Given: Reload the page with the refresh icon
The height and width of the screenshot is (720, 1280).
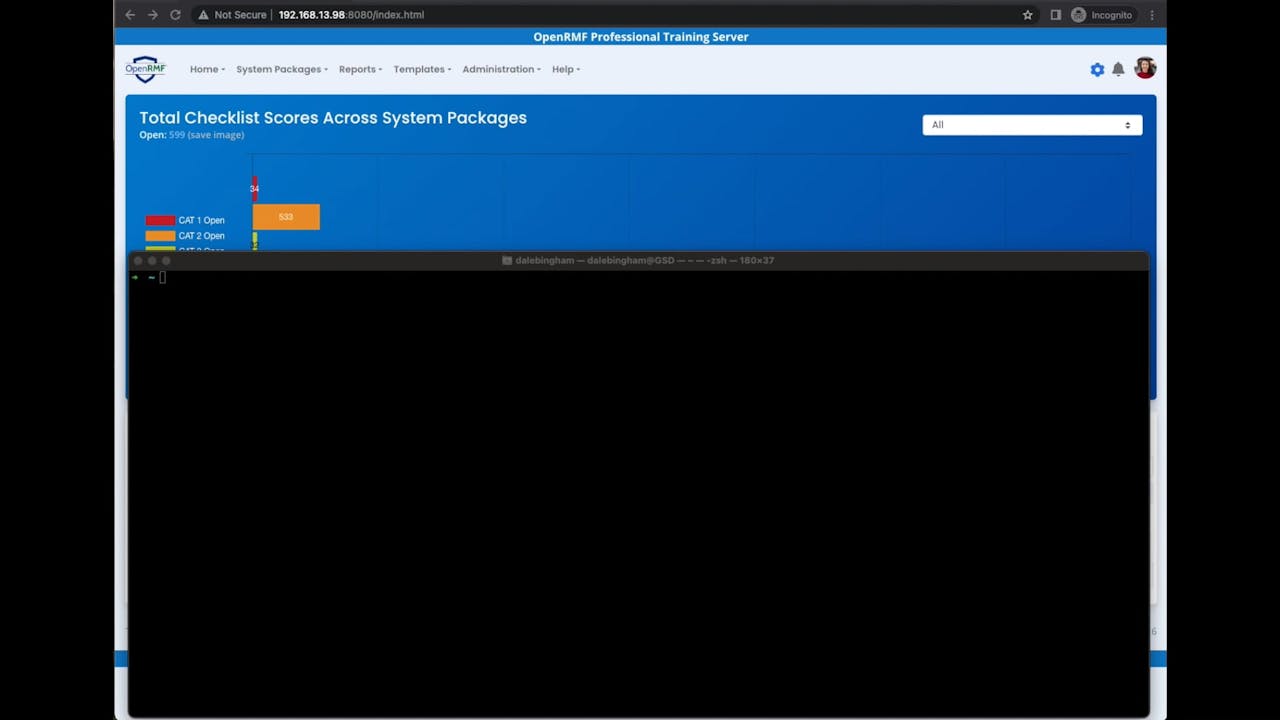Looking at the screenshot, I should click(x=175, y=15).
